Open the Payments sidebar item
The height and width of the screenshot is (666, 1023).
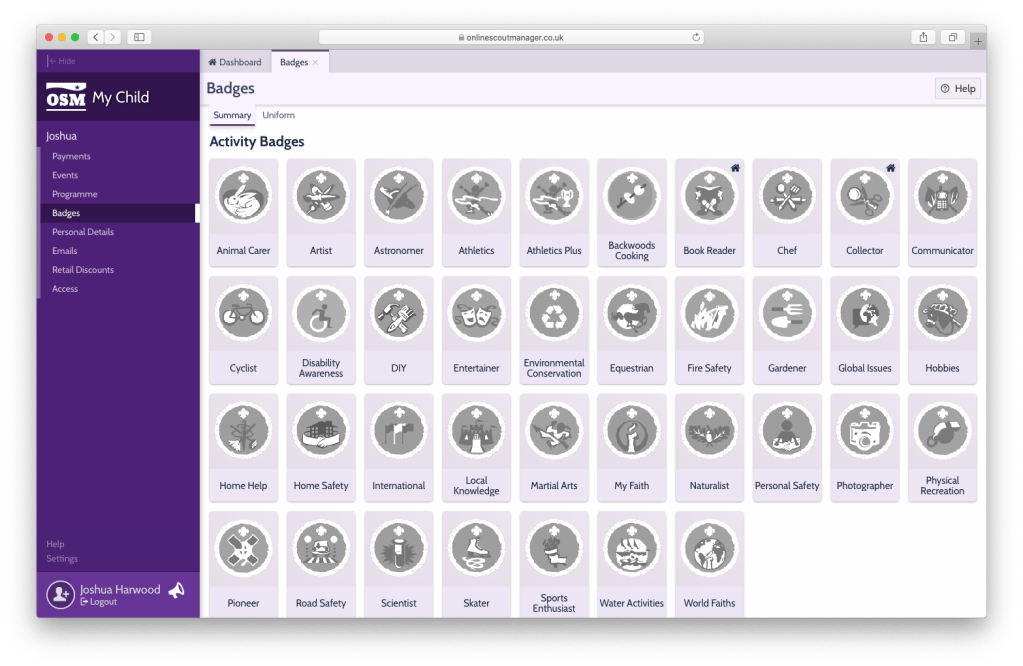coord(71,156)
